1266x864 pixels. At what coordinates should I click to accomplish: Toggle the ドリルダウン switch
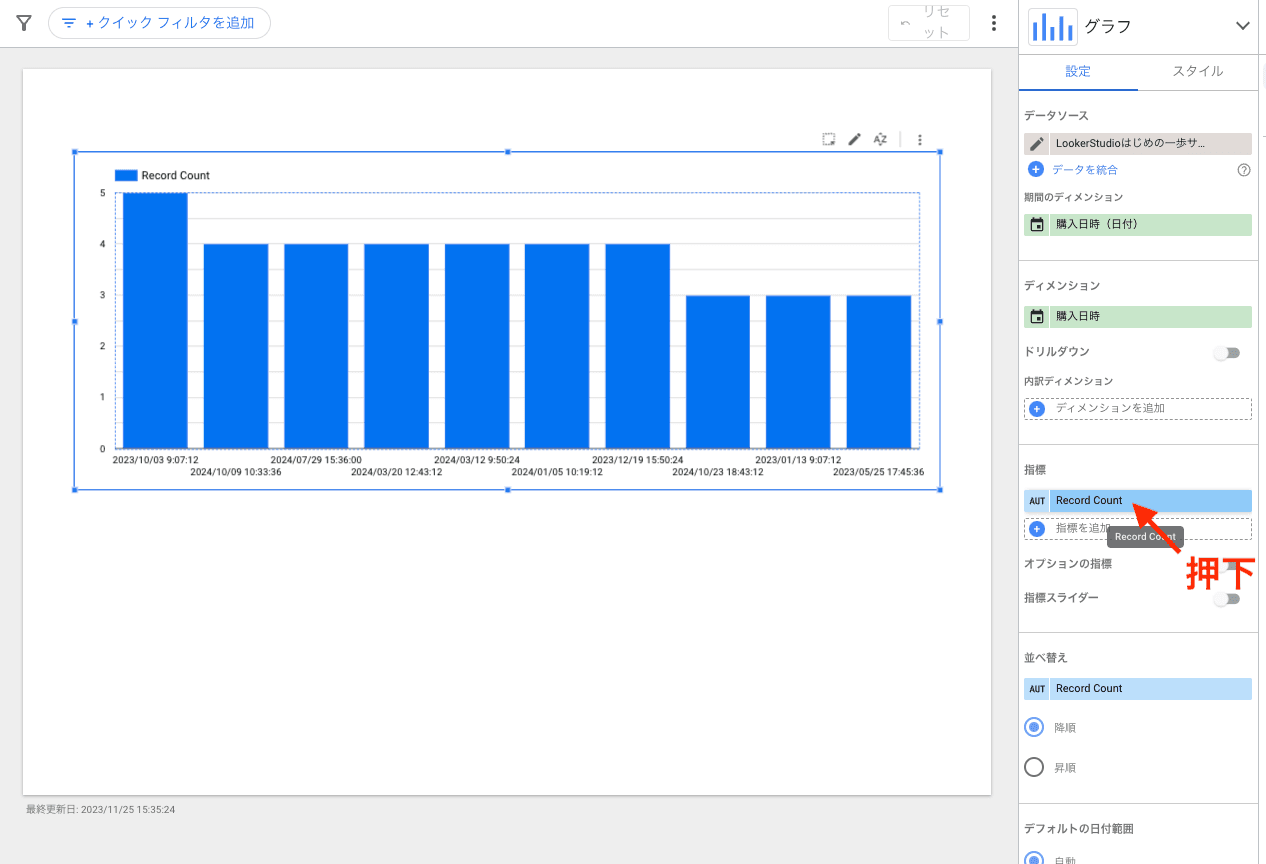1226,353
